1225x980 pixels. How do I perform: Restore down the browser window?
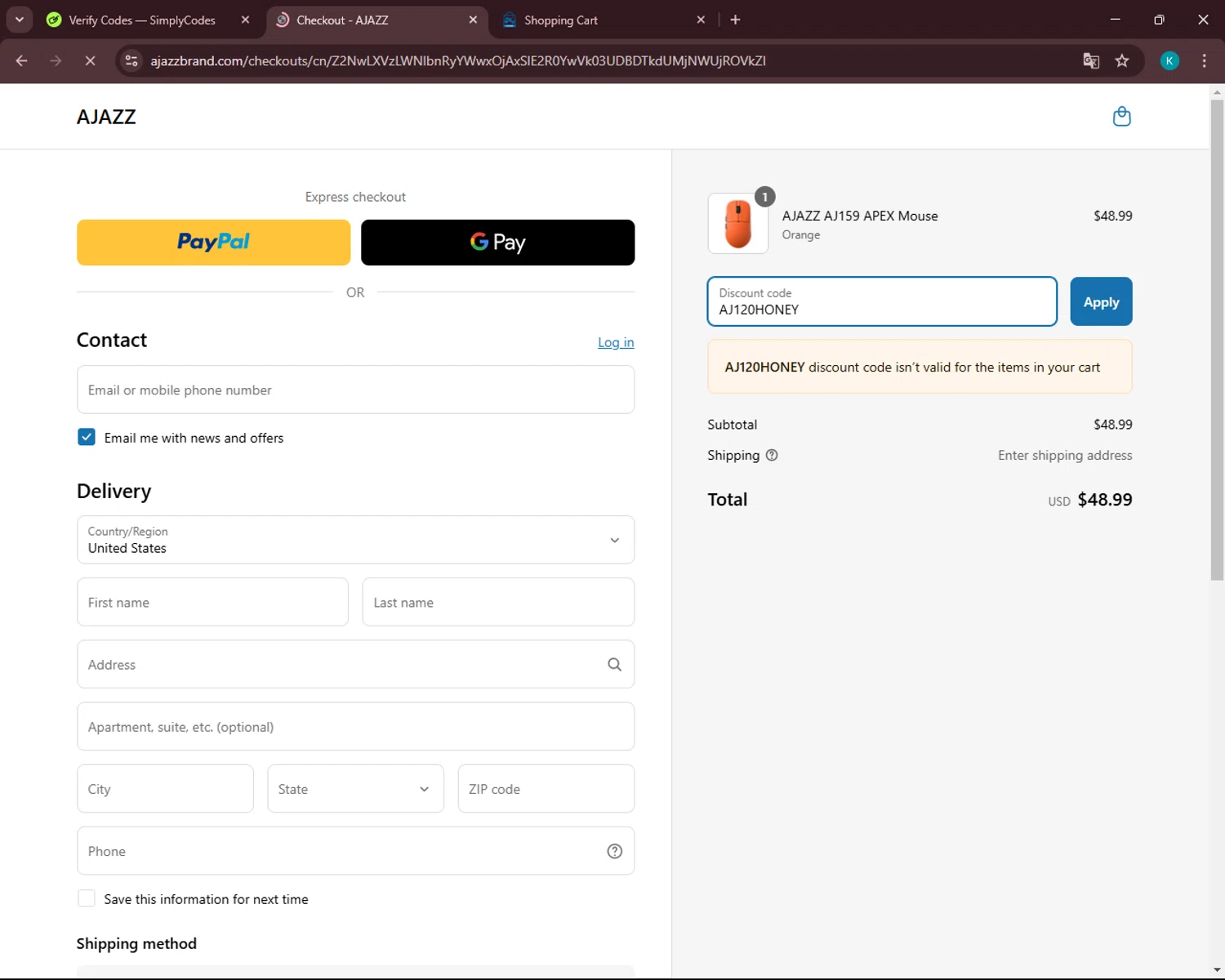[1159, 20]
